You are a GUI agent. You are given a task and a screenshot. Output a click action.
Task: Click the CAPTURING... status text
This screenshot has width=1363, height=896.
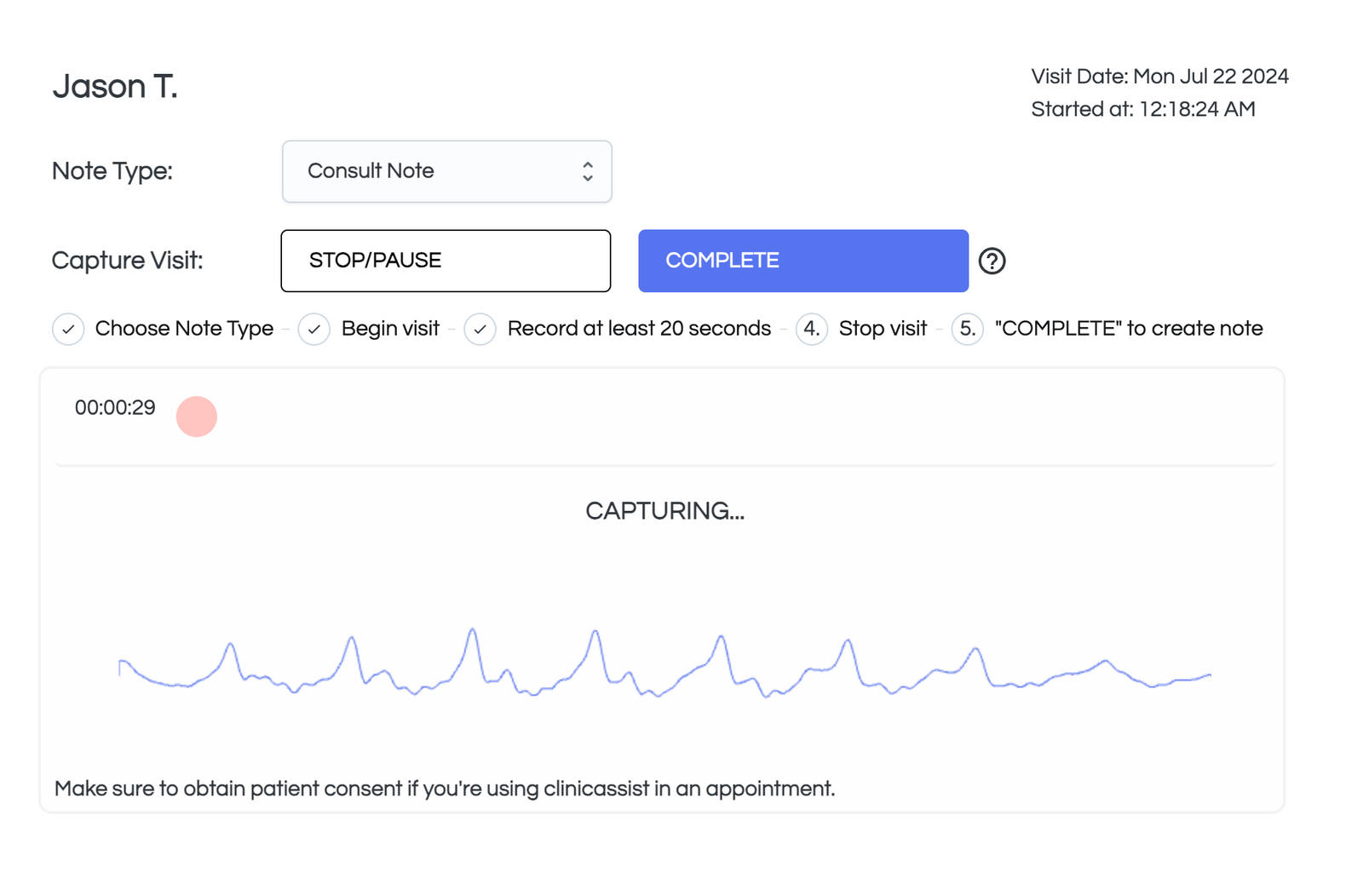click(664, 511)
